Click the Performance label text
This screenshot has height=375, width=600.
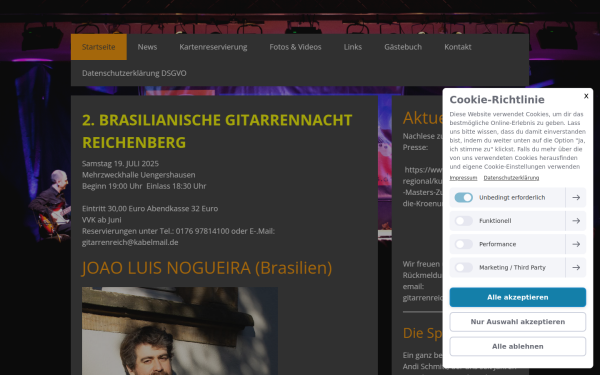coord(497,244)
